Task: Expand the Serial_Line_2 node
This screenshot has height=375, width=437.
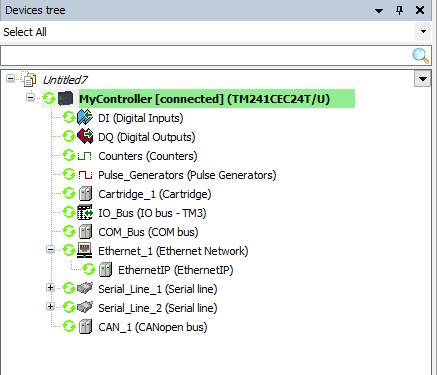Action: click(50, 307)
